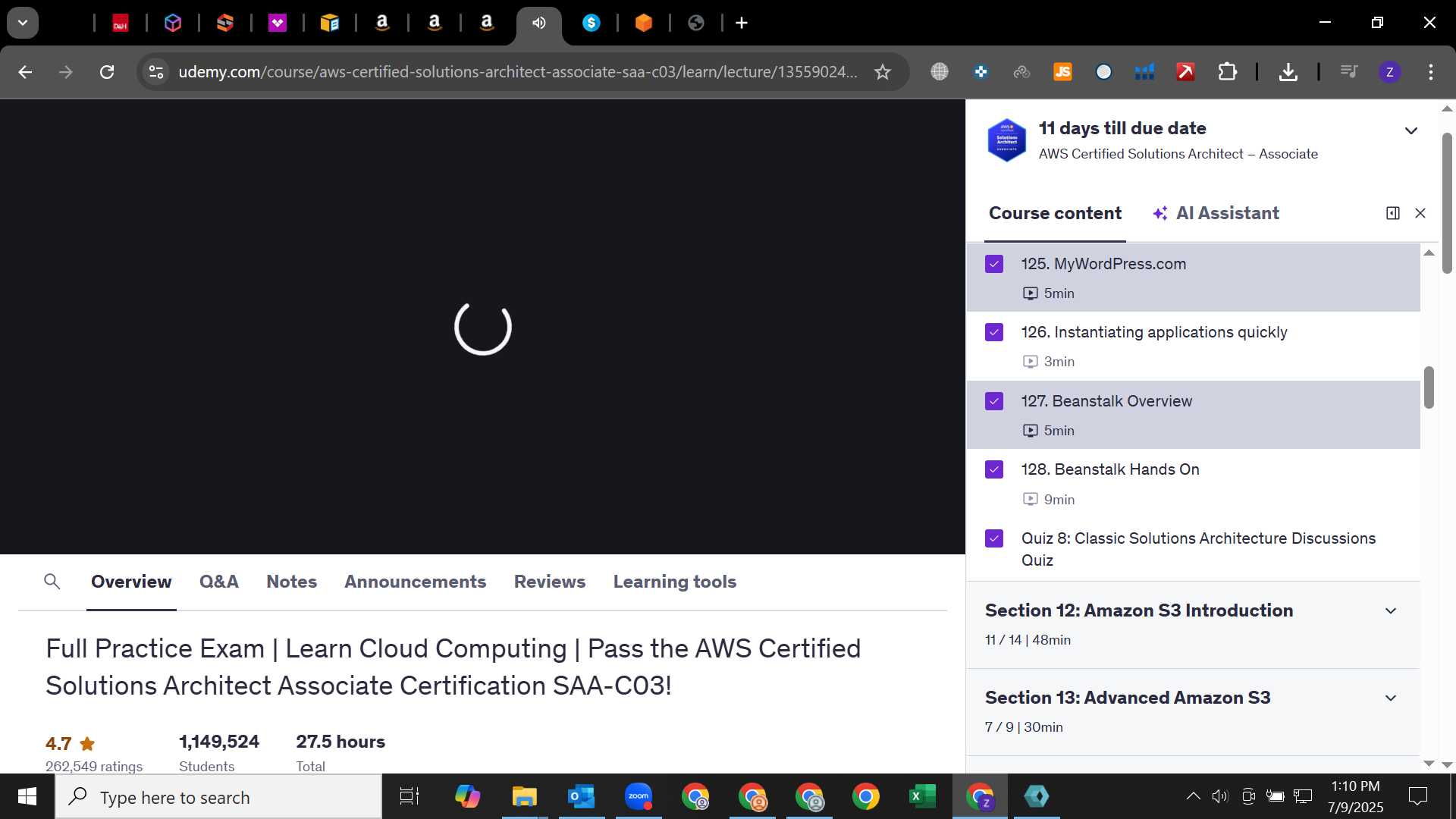
Task: Expand the 11 days till due date chevron
Action: click(x=1411, y=130)
